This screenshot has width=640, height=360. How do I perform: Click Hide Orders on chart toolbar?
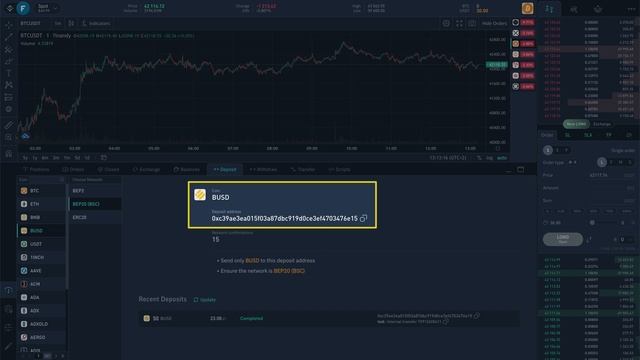pyautogui.click(x=494, y=23)
